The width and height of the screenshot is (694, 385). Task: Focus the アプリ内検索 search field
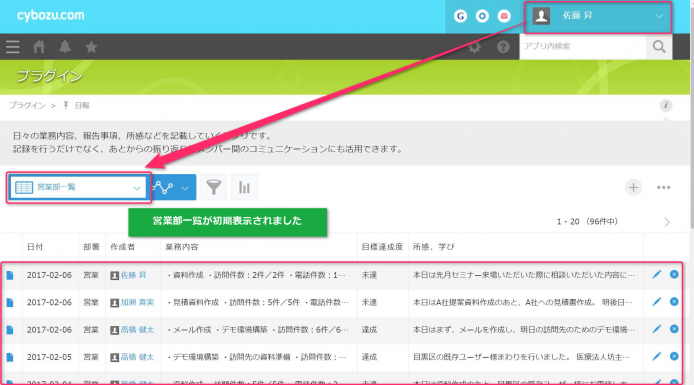pyautogui.click(x=583, y=46)
